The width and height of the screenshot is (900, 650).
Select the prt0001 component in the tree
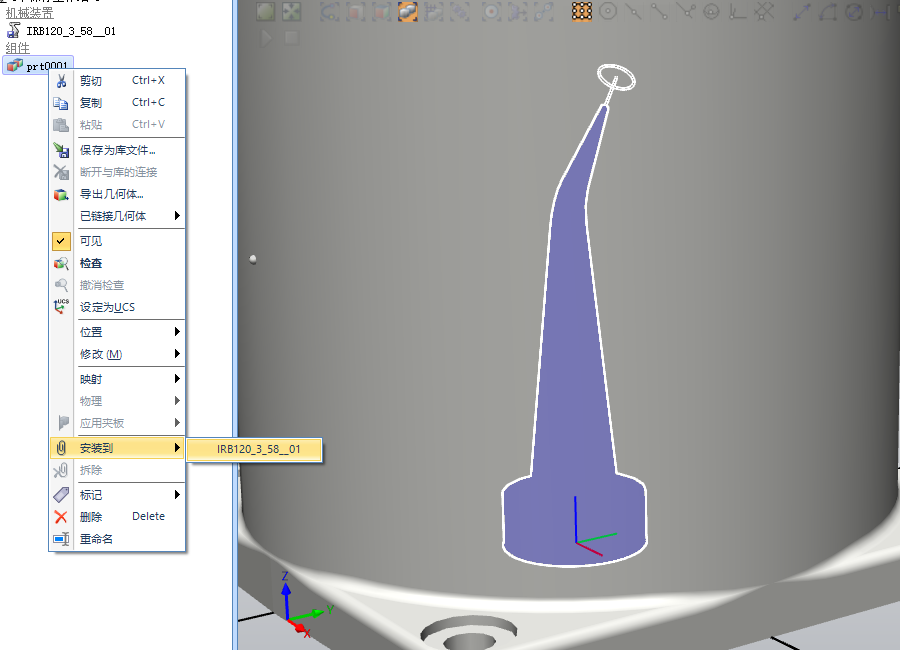[38, 65]
